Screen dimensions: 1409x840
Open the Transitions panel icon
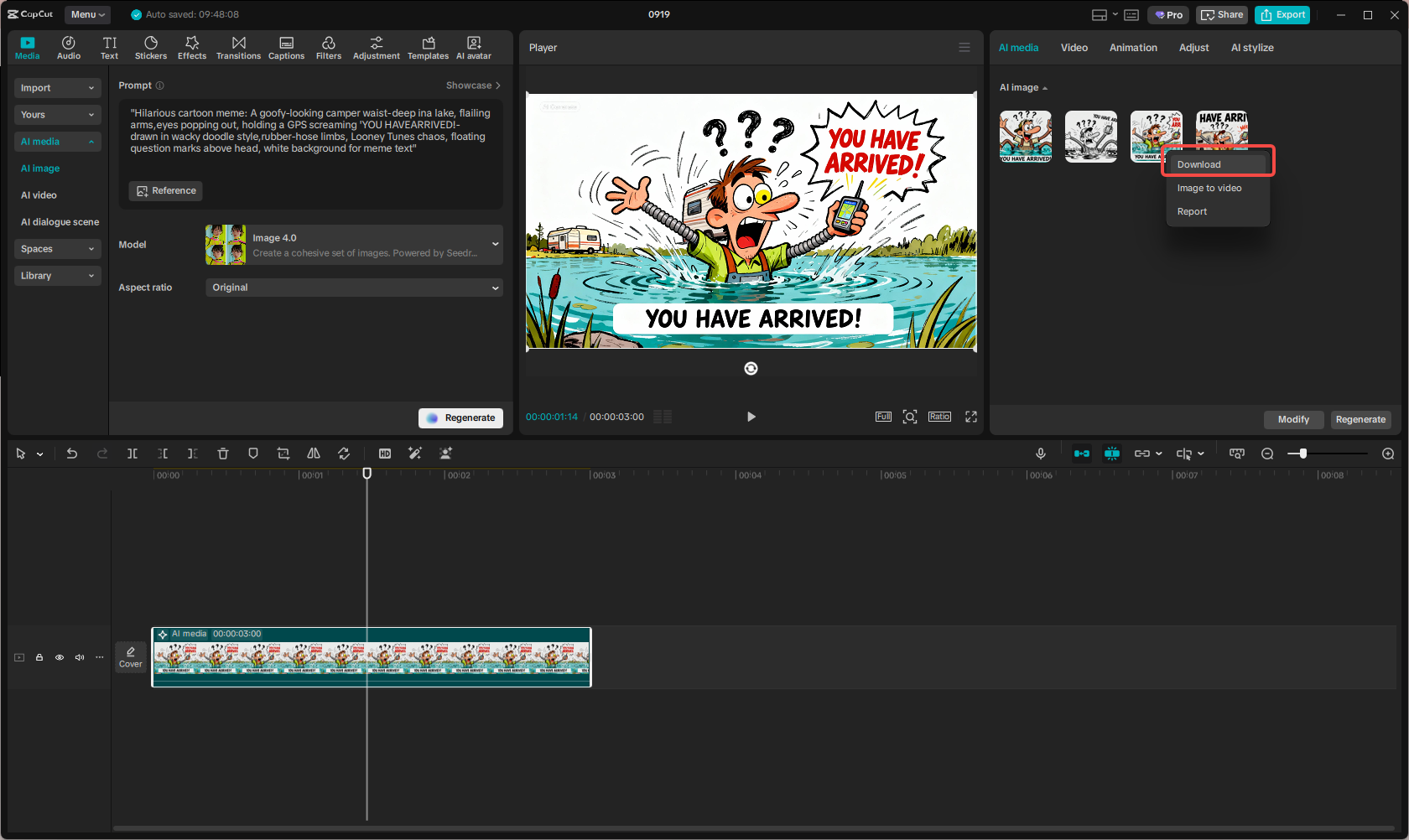pos(238,46)
